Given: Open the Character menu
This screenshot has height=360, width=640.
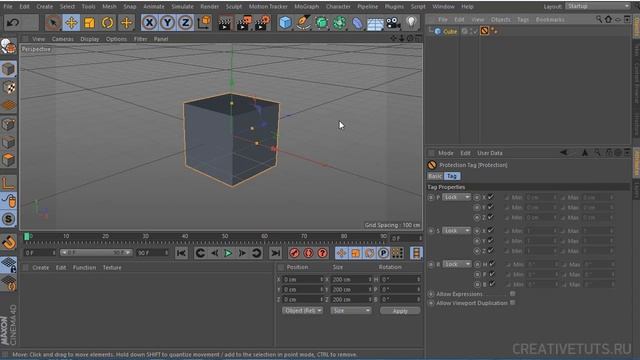Looking at the screenshot, I should tap(338, 7).
